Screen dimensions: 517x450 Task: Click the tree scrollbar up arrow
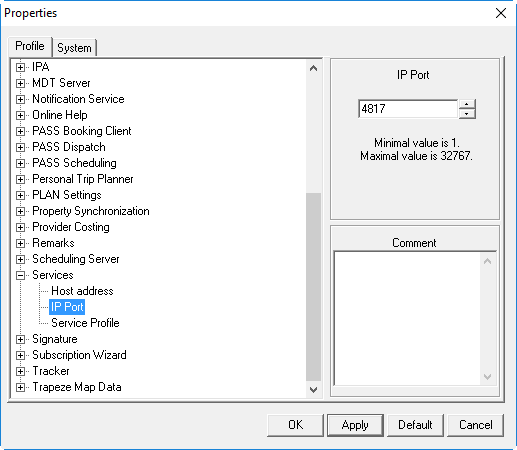(313, 68)
